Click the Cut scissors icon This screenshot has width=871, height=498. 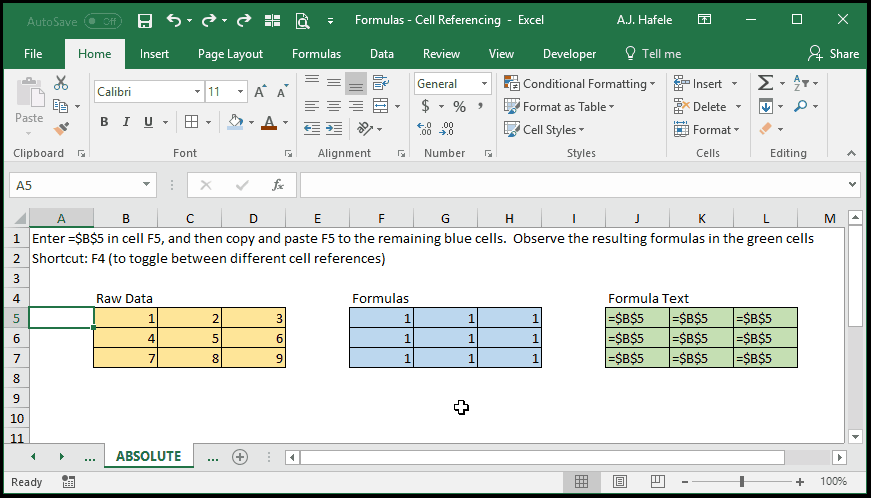[61, 83]
